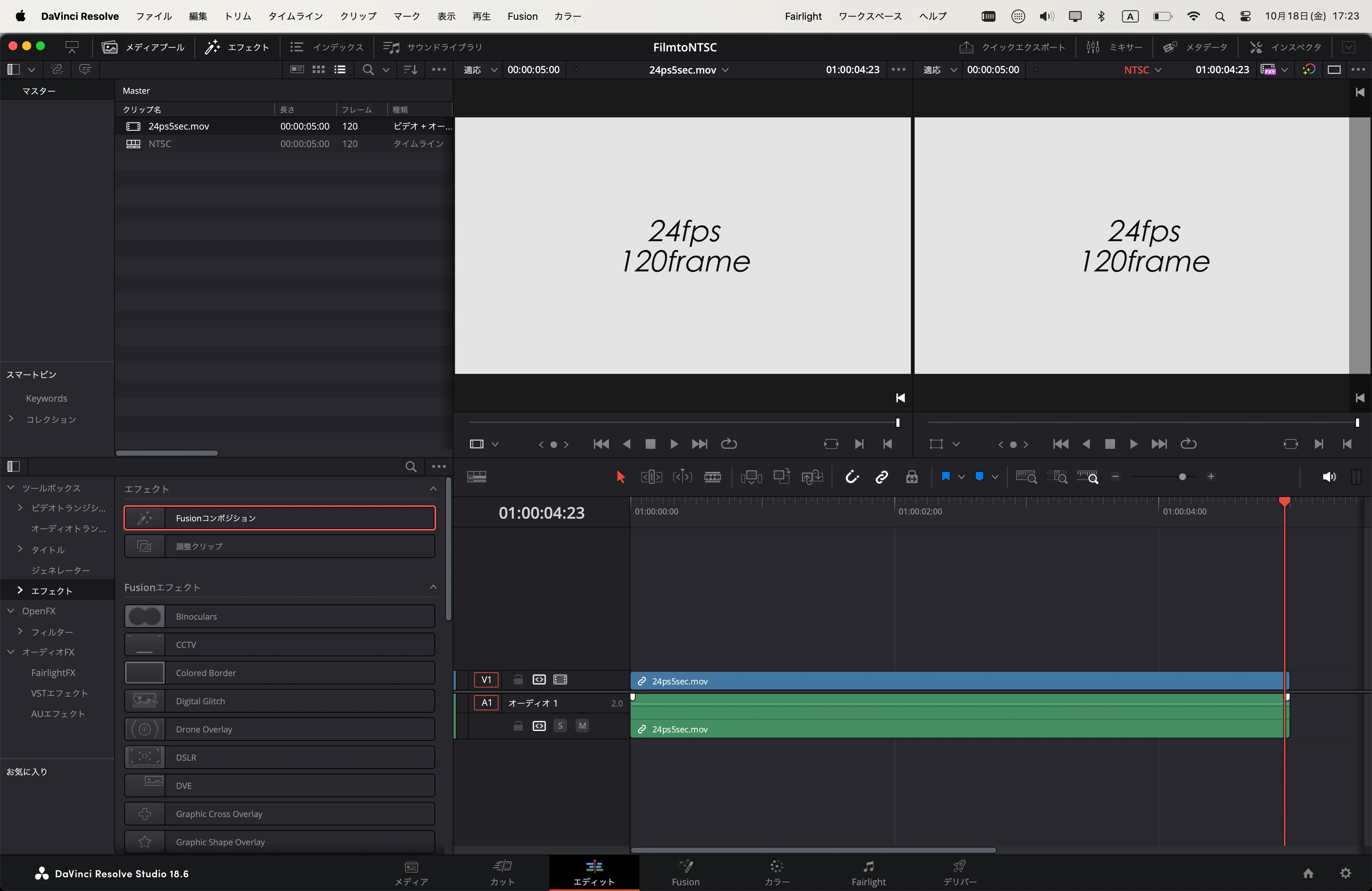This screenshot has height=891, width=1372.
Task: Click detail zoom icon
Action: point(1057,477)
